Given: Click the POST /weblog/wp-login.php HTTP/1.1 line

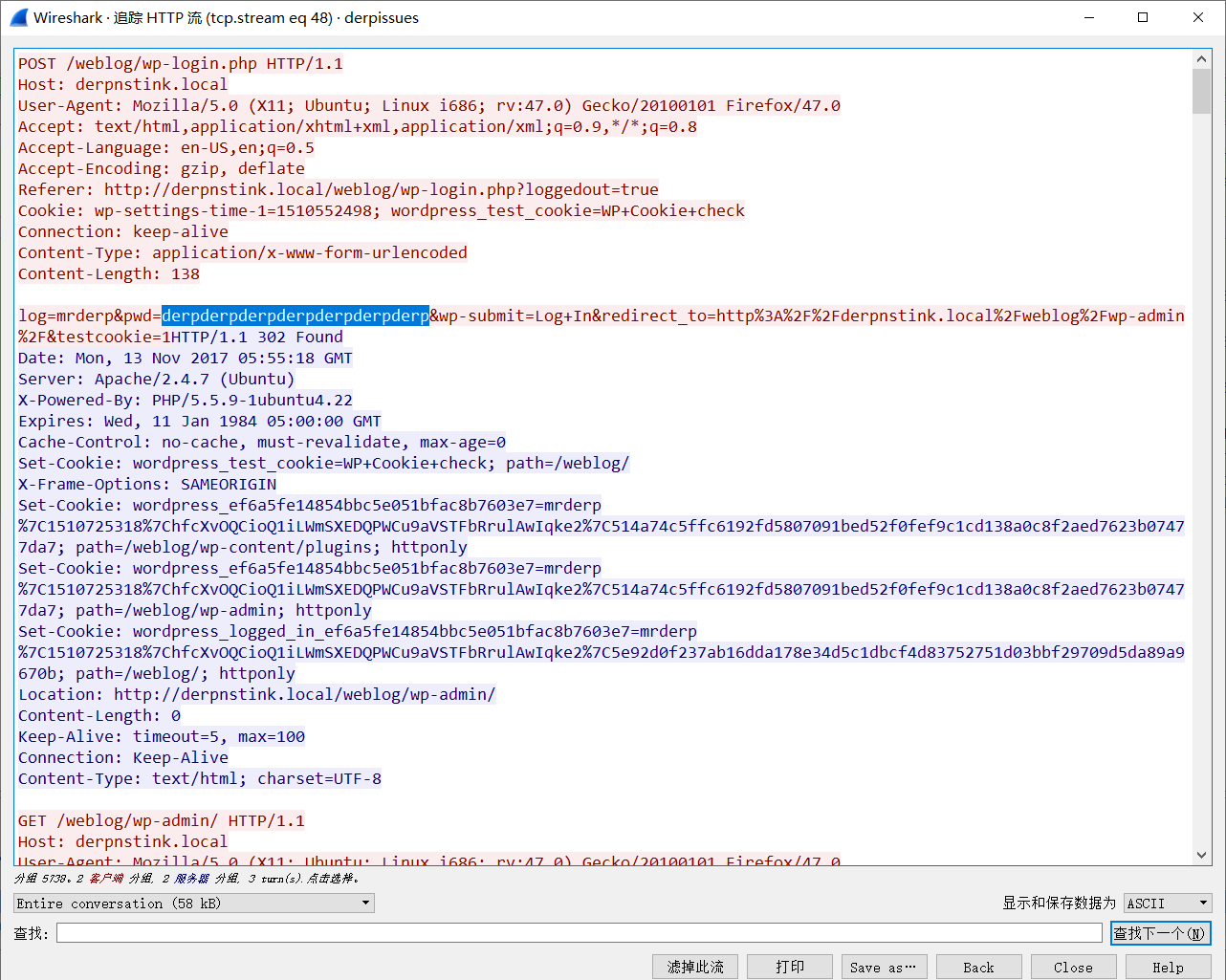Looking at the screenshot, I should (x=181, y=64).
